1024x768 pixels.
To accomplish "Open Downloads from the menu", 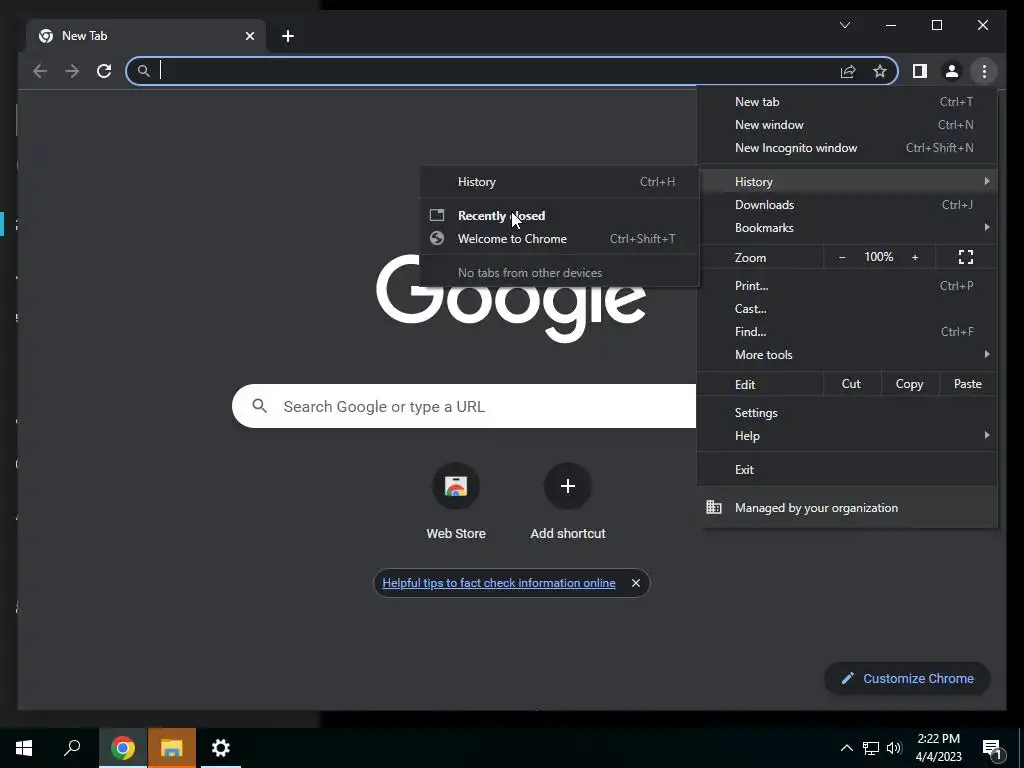I will (x=847, y=204).
